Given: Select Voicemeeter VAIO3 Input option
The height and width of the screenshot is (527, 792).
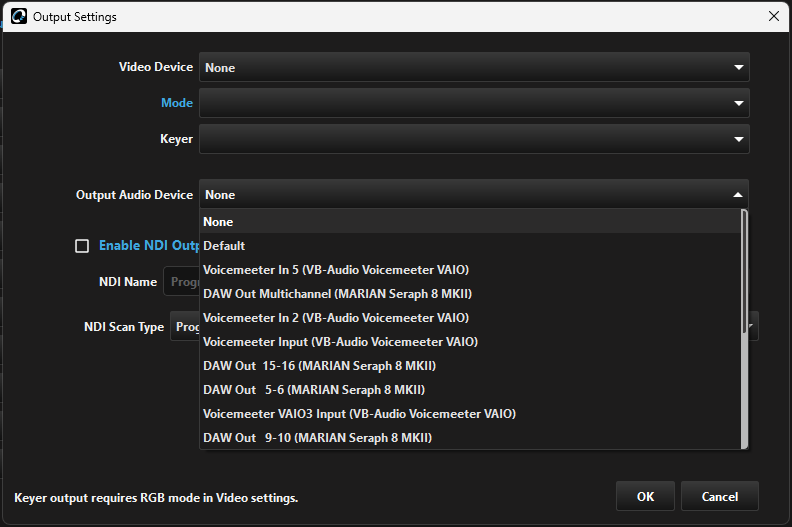Looking at the screenshot, I should (x=470, y=414).
